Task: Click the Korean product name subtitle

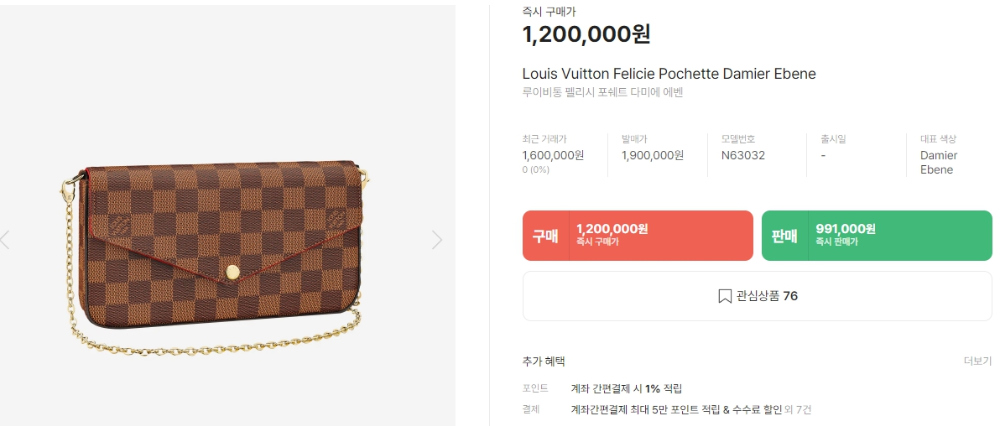Action: (x=603, y=92)
